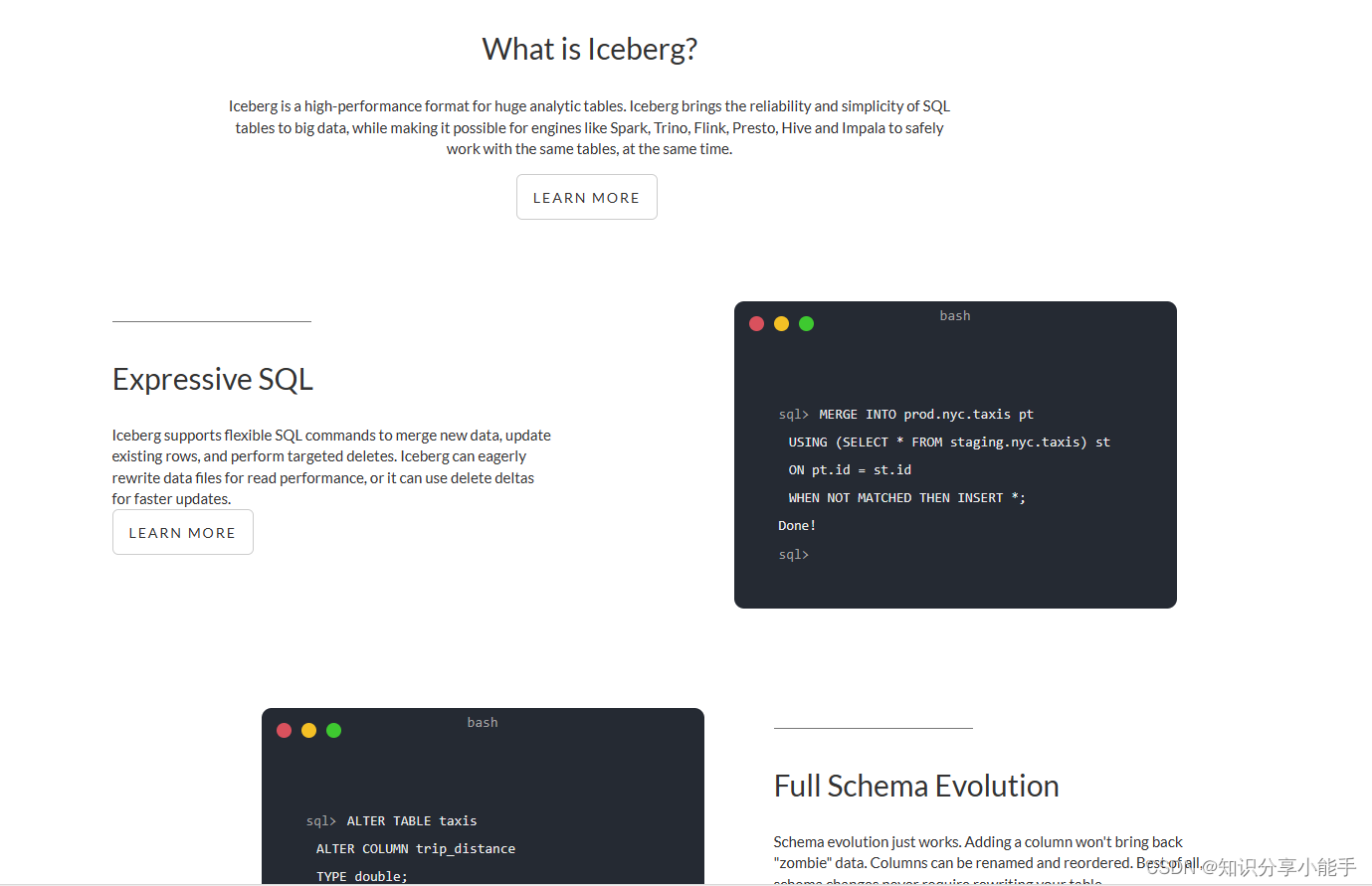
Task: Click the 'TYPE double;' code line
Action: (362, 876)
